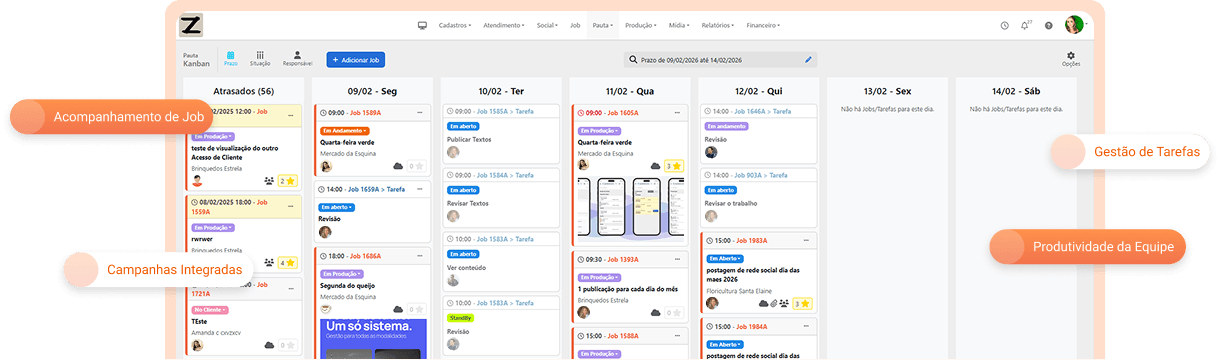This screenshot has width=1220, height=360.
Task: Click the Z logo in the header
Action: coord(190,26)
